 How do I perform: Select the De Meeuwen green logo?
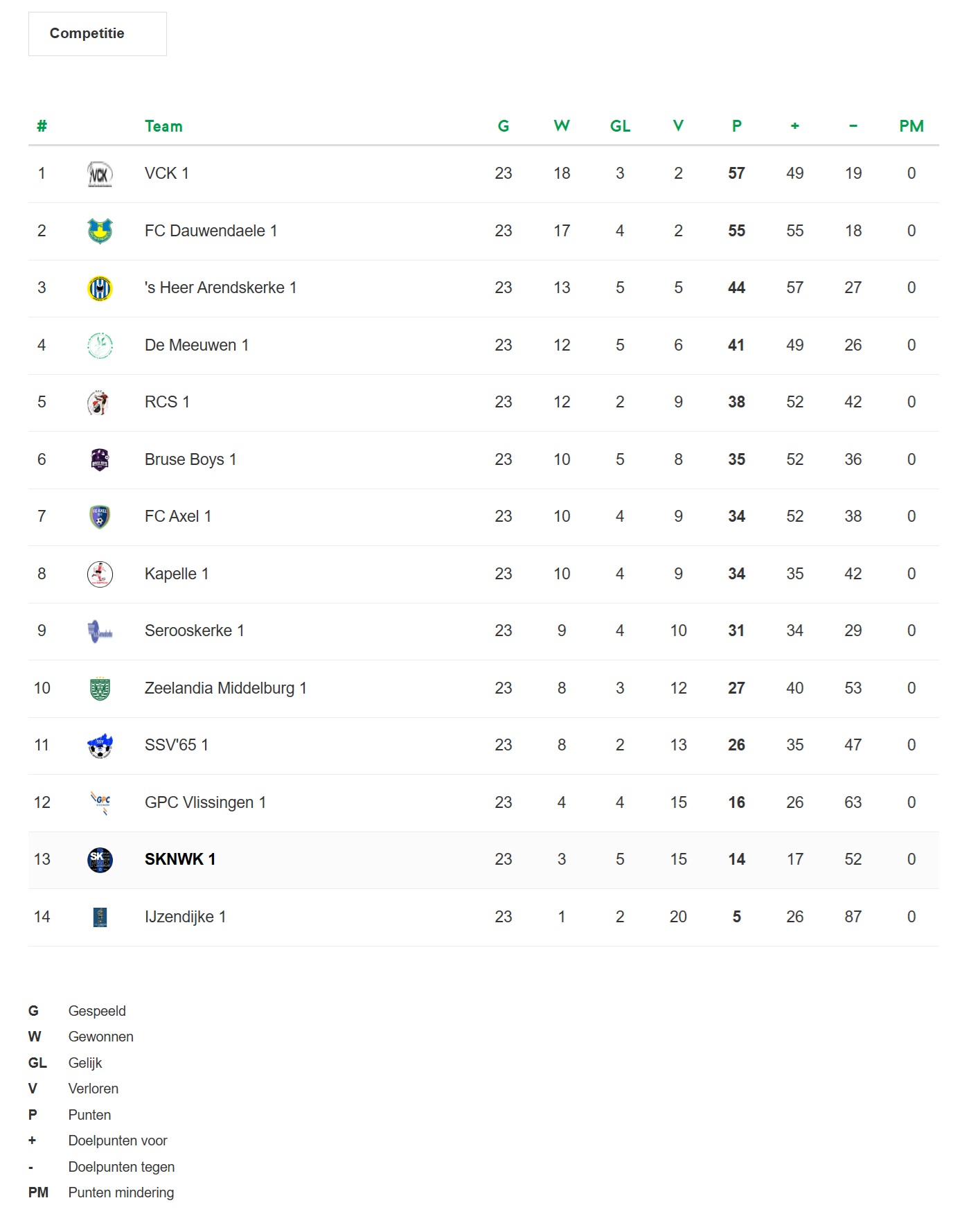point(100,345)
